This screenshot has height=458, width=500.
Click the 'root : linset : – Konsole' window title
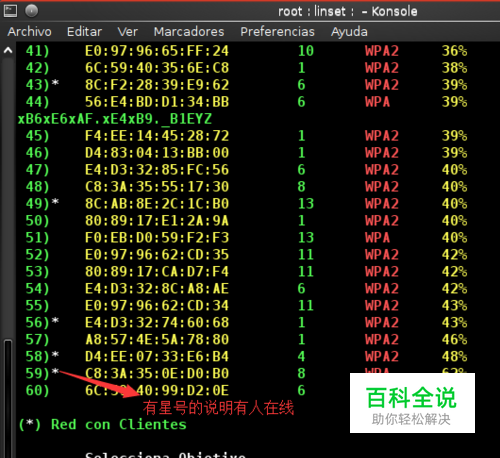point(348,11)
